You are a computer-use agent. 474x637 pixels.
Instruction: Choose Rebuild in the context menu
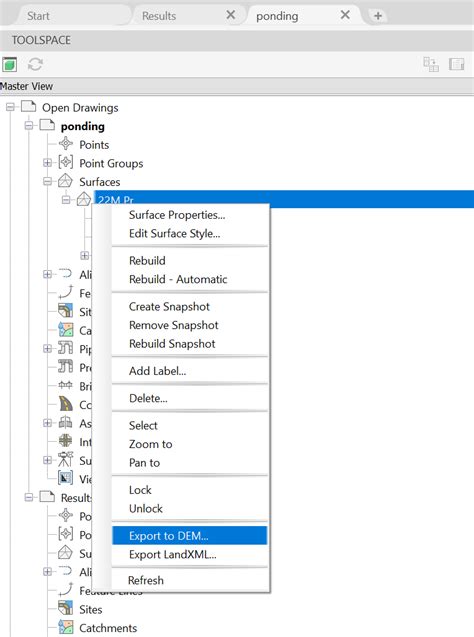click(x=190, y=260)
